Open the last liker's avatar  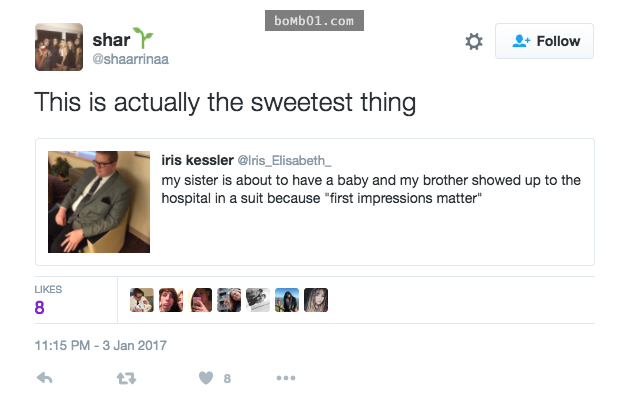316,300
